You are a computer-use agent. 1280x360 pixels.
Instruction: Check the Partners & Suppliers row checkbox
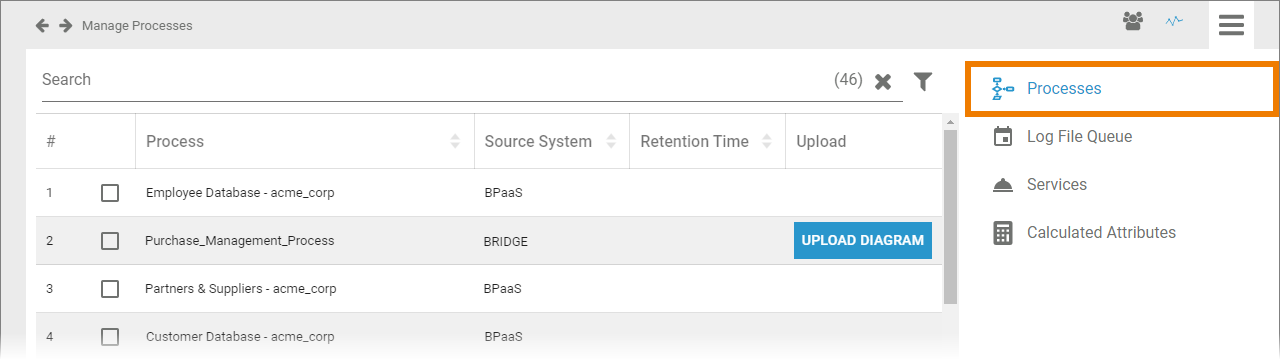pyautogui.click(x=110, y=289)
